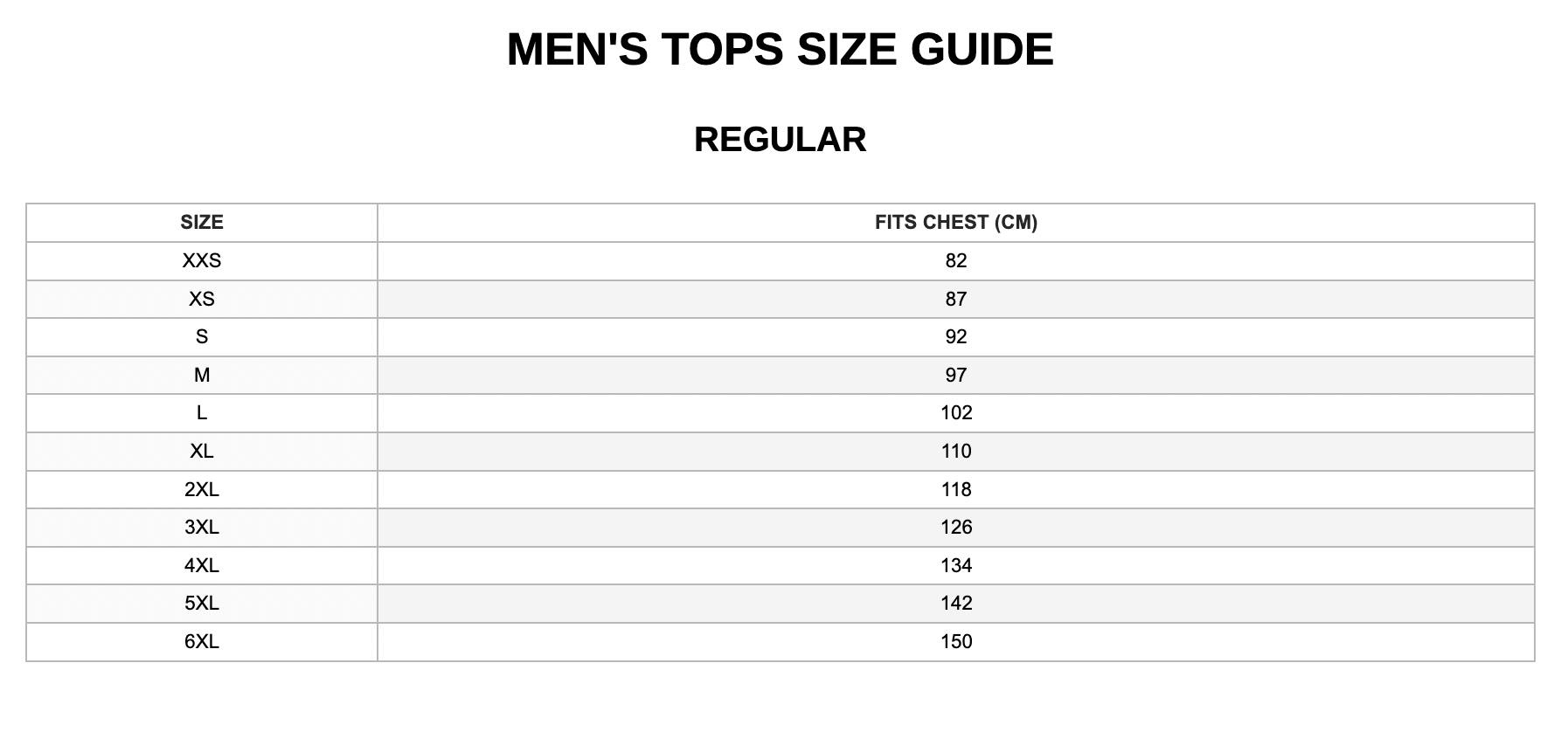This screenshot has width=1568, height=739.
Task: Click the chest value 150
Action: tap(956, 642)
